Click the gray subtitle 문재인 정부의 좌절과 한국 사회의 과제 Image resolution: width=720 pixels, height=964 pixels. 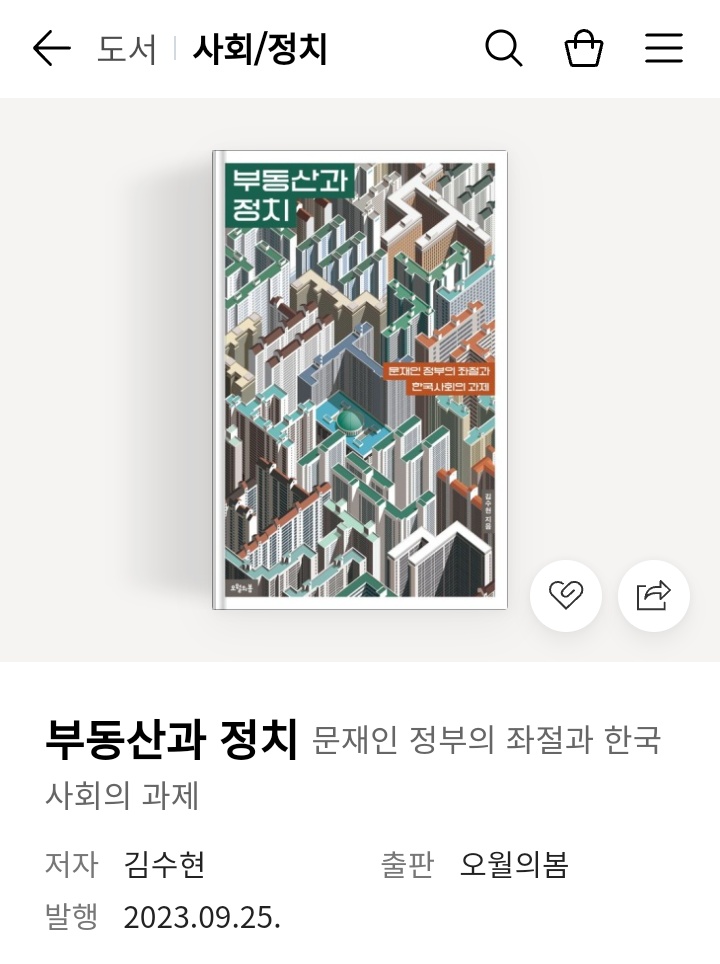coord(354,767)
